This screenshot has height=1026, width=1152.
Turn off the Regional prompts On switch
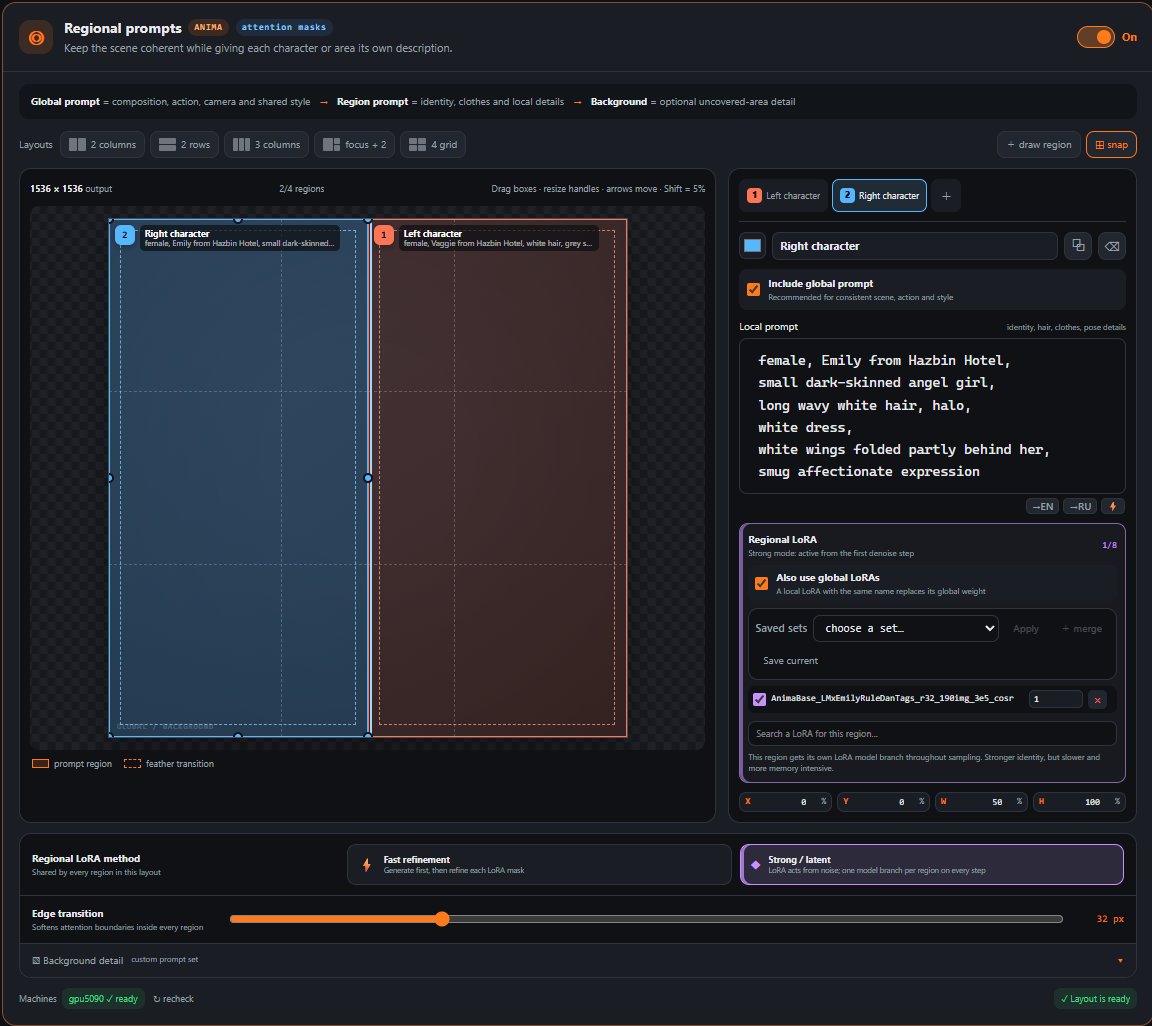(x=1095, y=37)
